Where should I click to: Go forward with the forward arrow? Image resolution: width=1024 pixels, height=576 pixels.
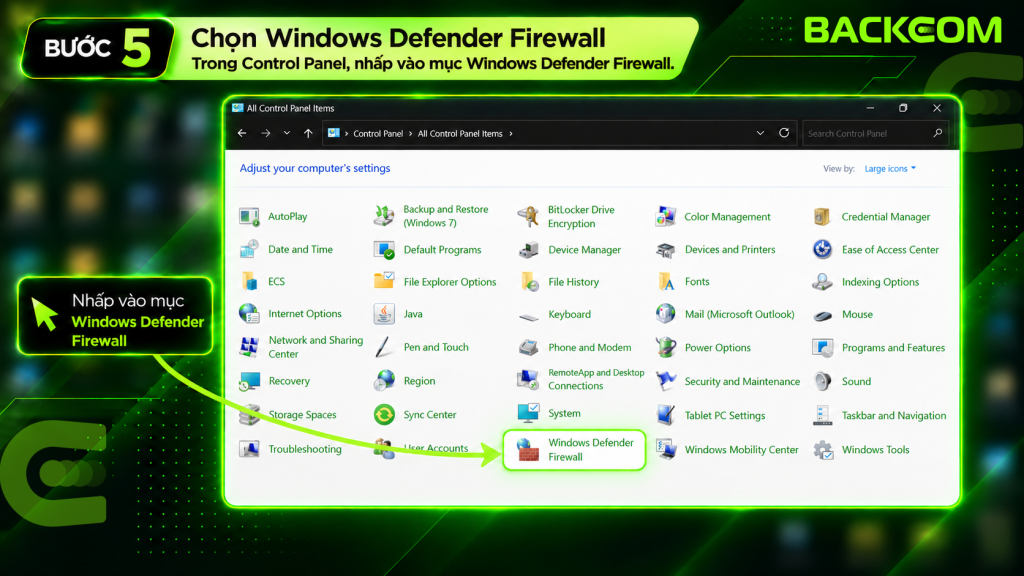coord(266,133)
